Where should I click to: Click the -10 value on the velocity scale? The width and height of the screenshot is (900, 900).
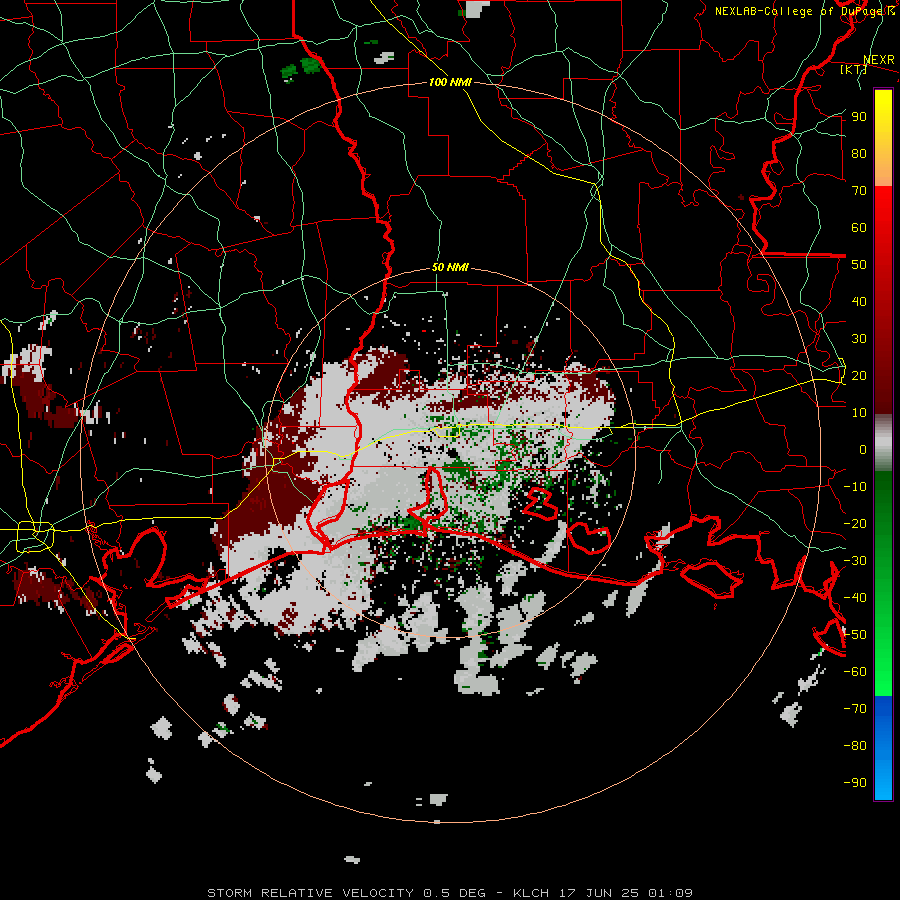click(x=855, y=487)
